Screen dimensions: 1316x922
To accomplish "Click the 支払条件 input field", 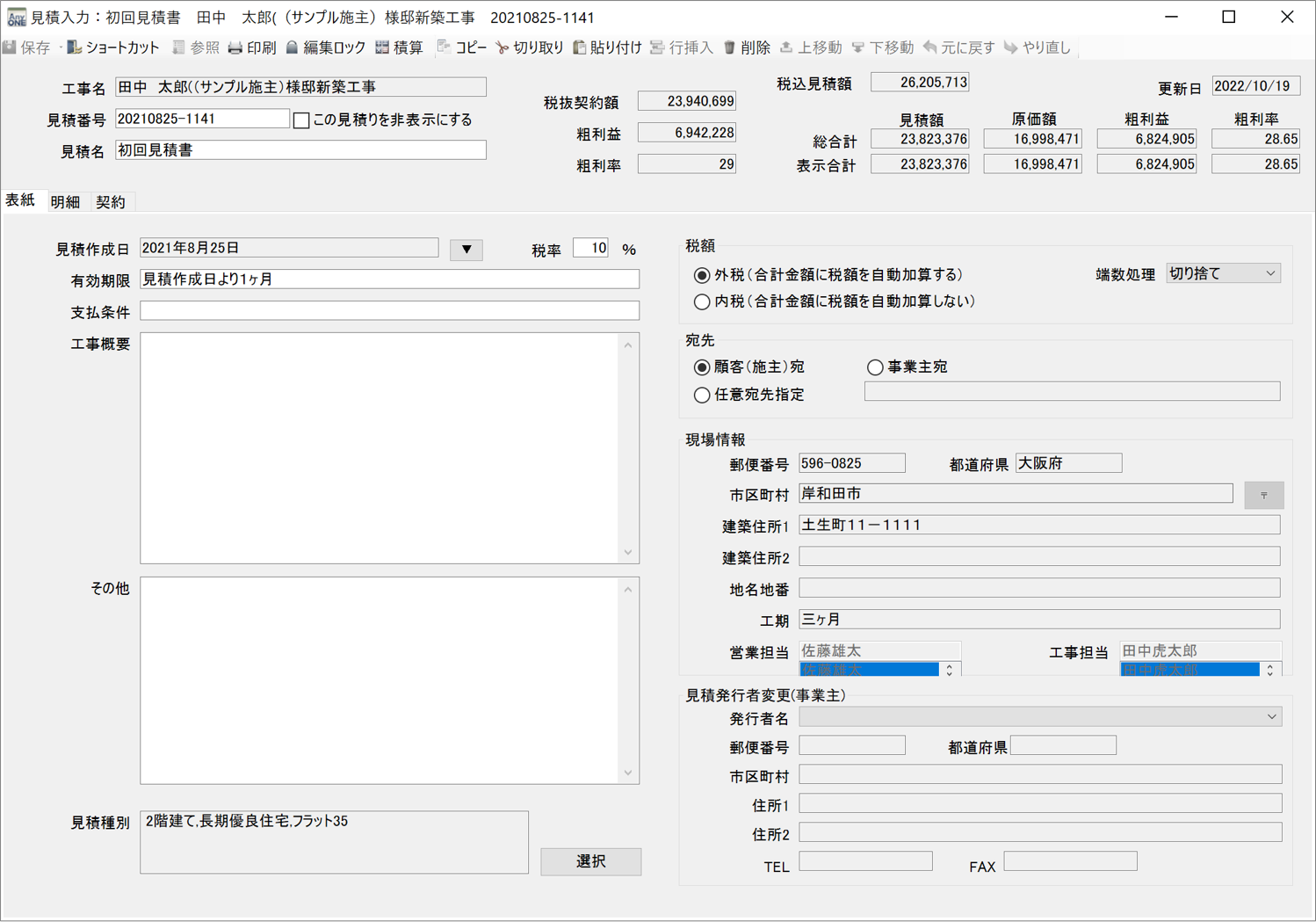I will (x=389, y=311).
